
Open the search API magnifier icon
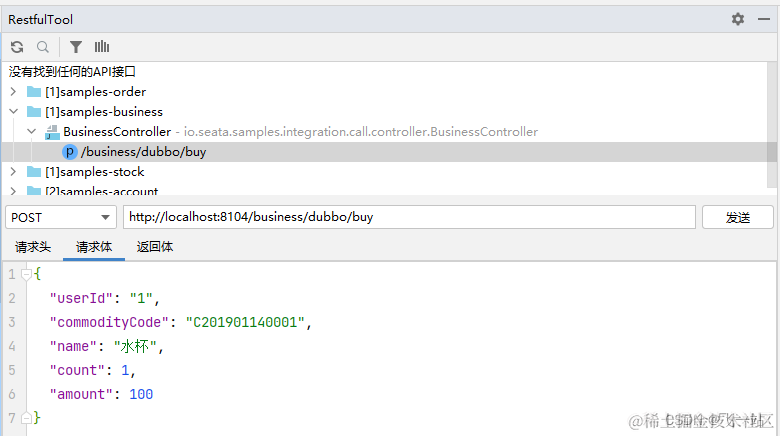pyautogui.click(x=43, y=47)
